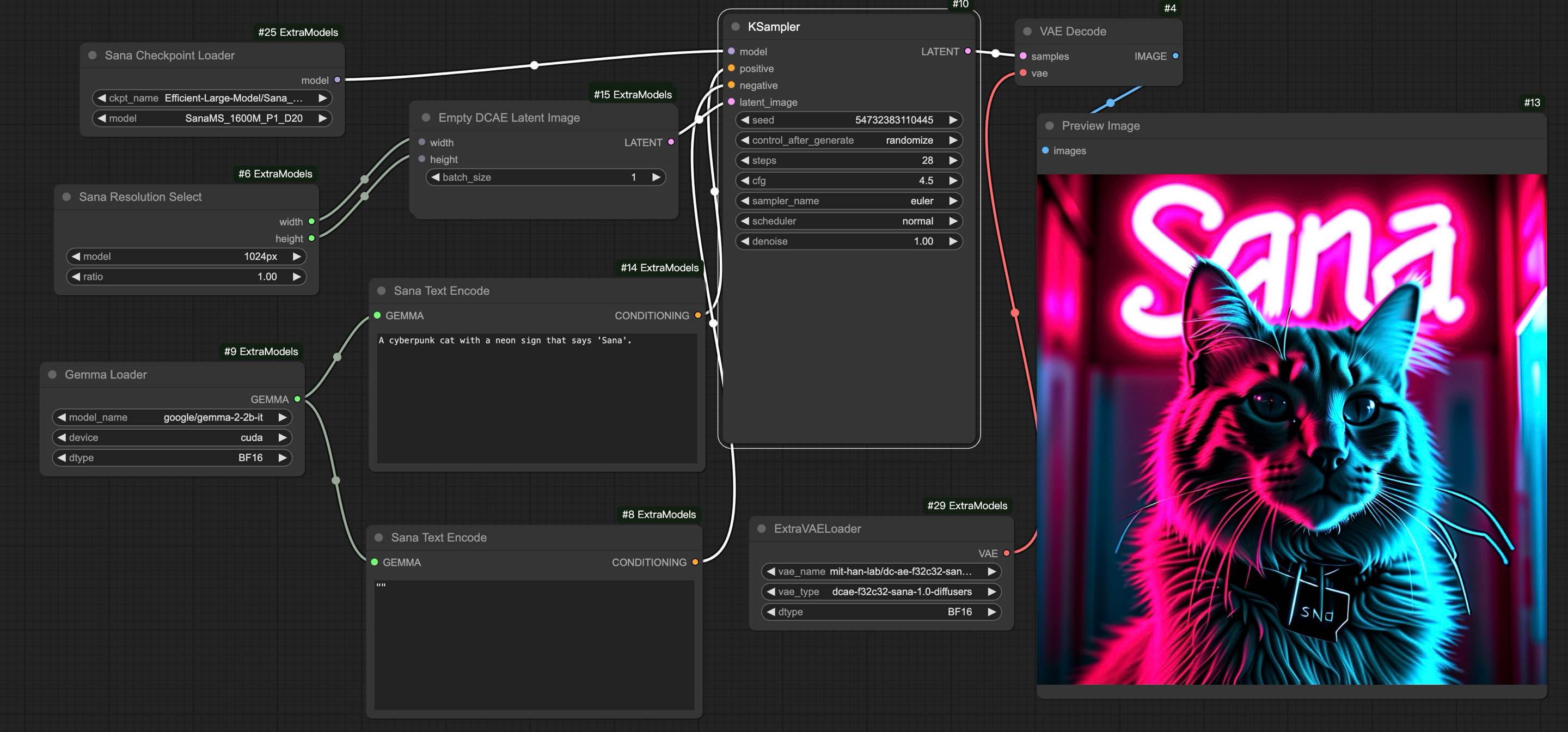Click the Sana Resolution Select width output
This screenshot has height=732, width=1568.
311,222
